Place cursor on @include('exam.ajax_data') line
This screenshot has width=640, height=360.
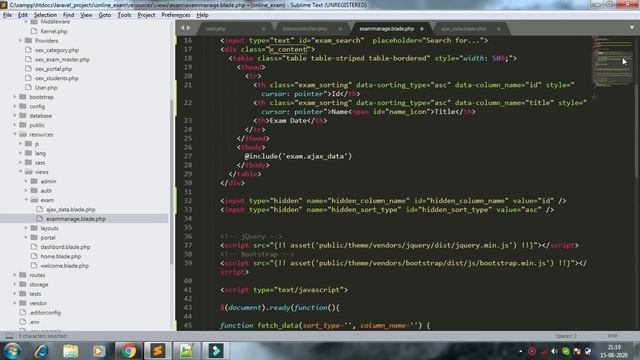pyautogui.click(x=298, y=156)
